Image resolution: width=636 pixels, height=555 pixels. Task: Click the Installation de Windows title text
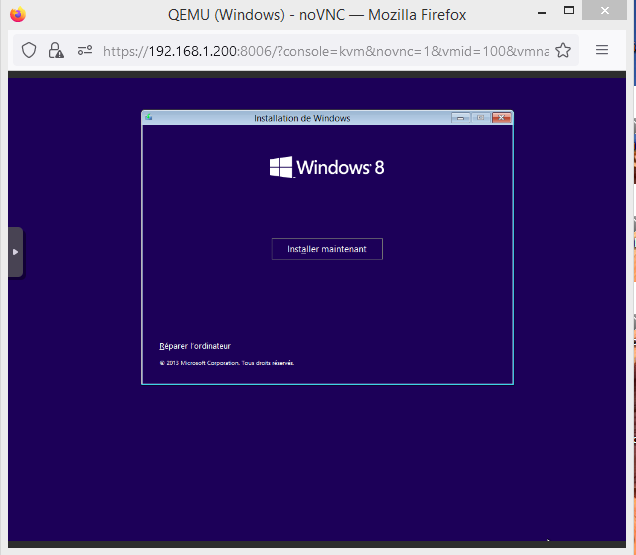pyautogui.click(x=302, y=118)
